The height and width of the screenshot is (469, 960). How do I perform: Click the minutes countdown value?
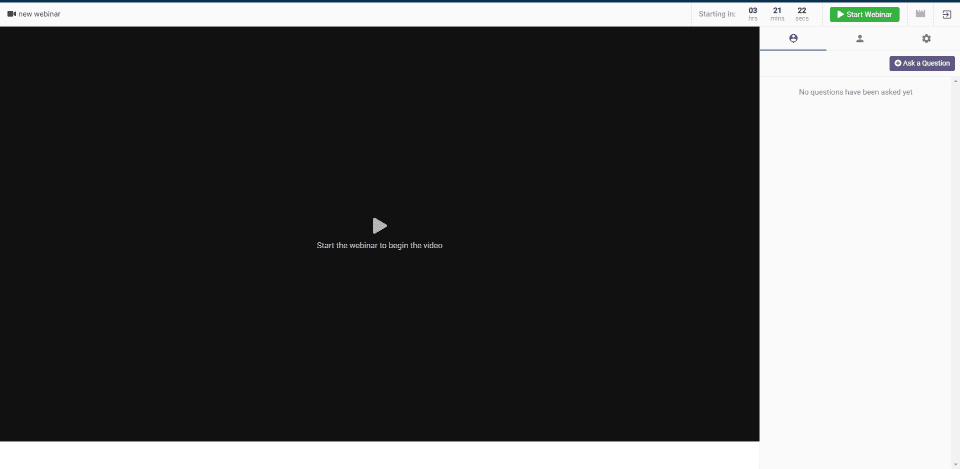[777, 10]
